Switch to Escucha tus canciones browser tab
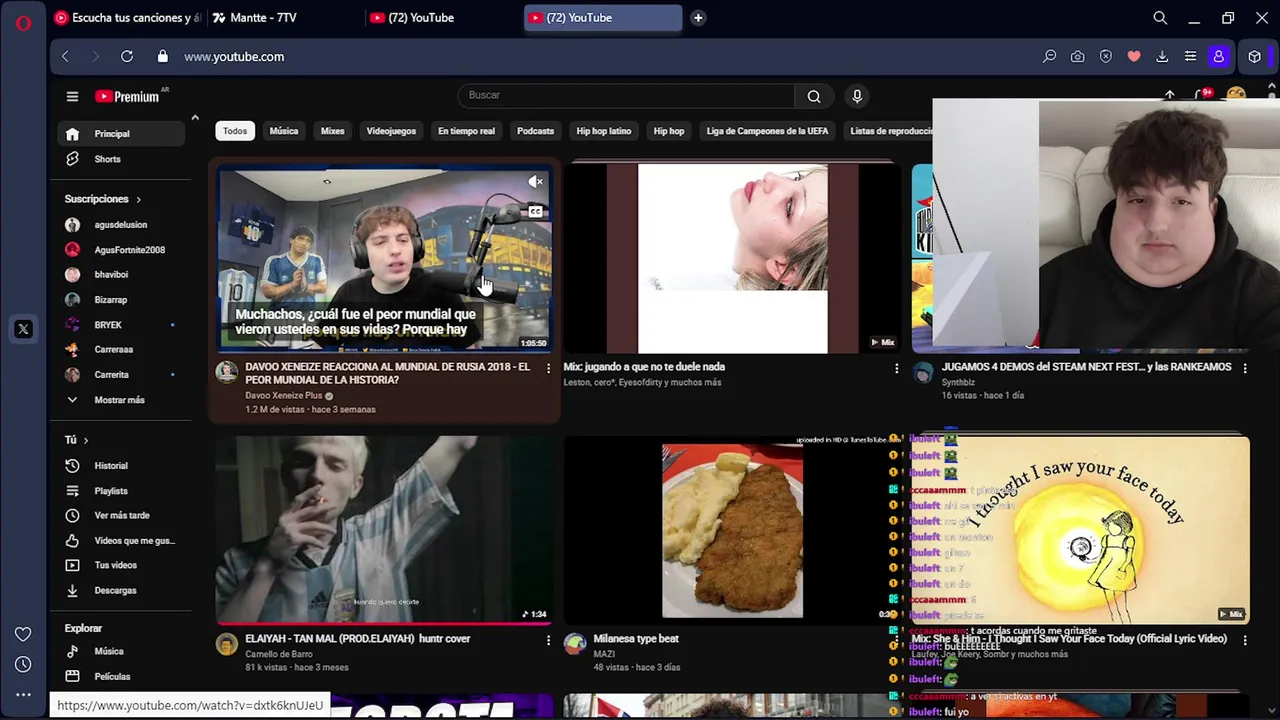The height and width of the screenshot is (720, 1280). click(126, 18)
